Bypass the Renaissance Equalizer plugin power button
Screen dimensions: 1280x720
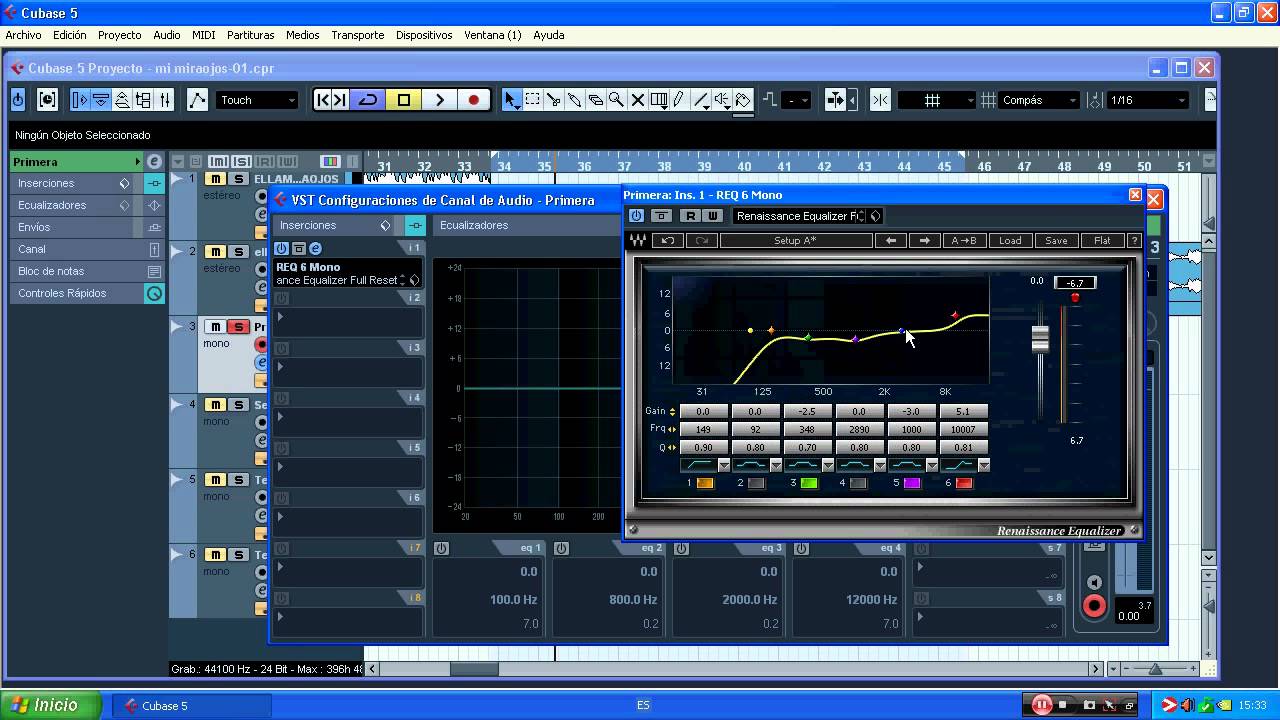(636, 215)
